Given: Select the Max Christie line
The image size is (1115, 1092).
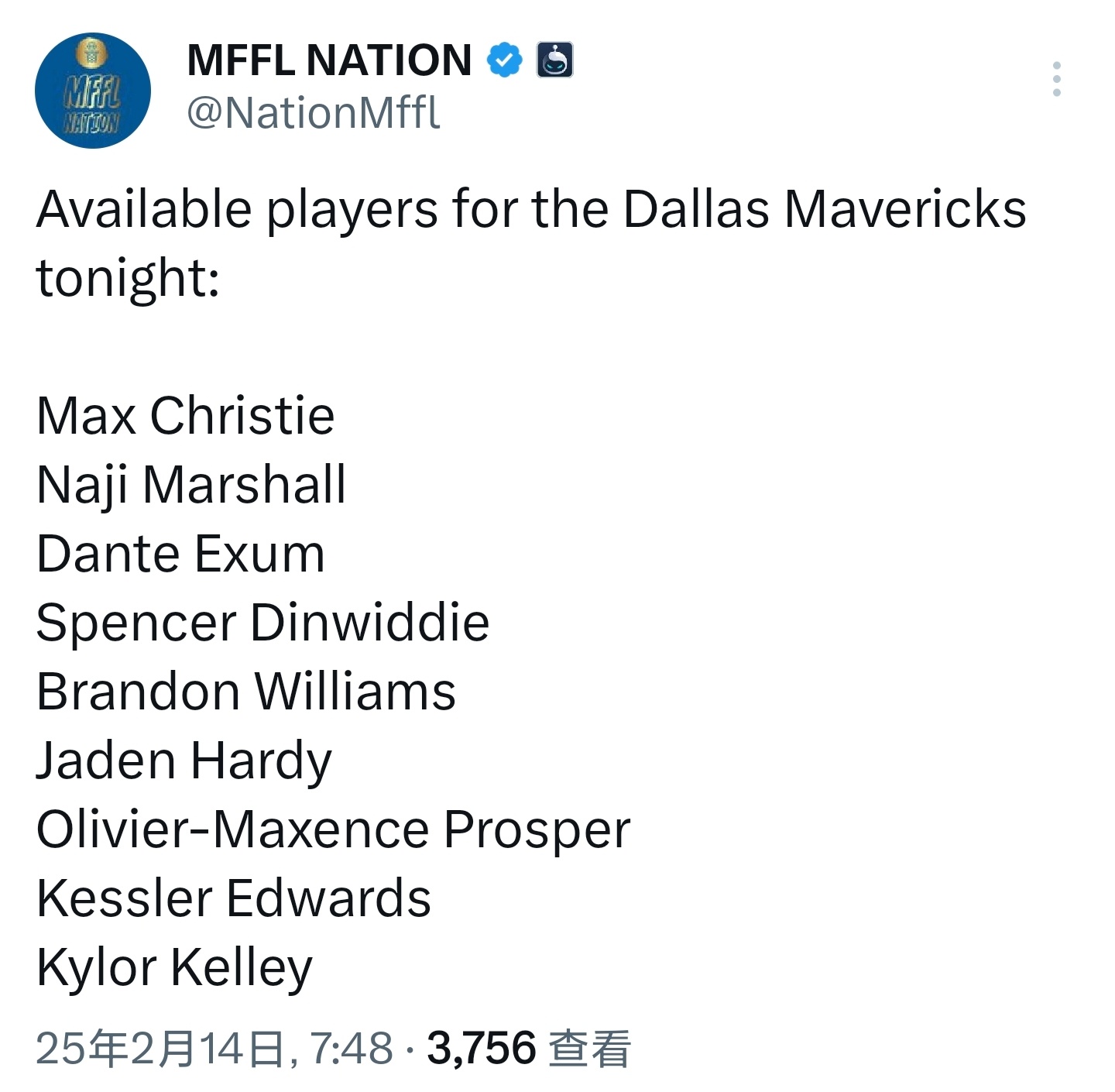Looking at the screenshot, I should [x=185, y=416].
